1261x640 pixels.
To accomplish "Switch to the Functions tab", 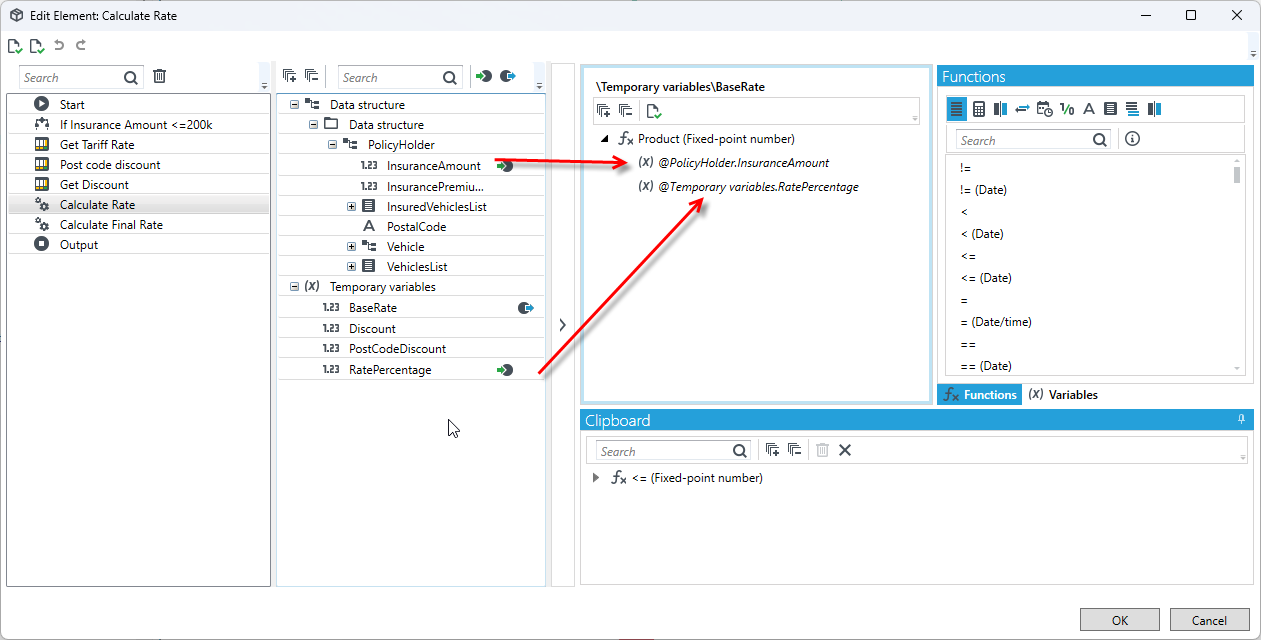I will click(979, 395).
